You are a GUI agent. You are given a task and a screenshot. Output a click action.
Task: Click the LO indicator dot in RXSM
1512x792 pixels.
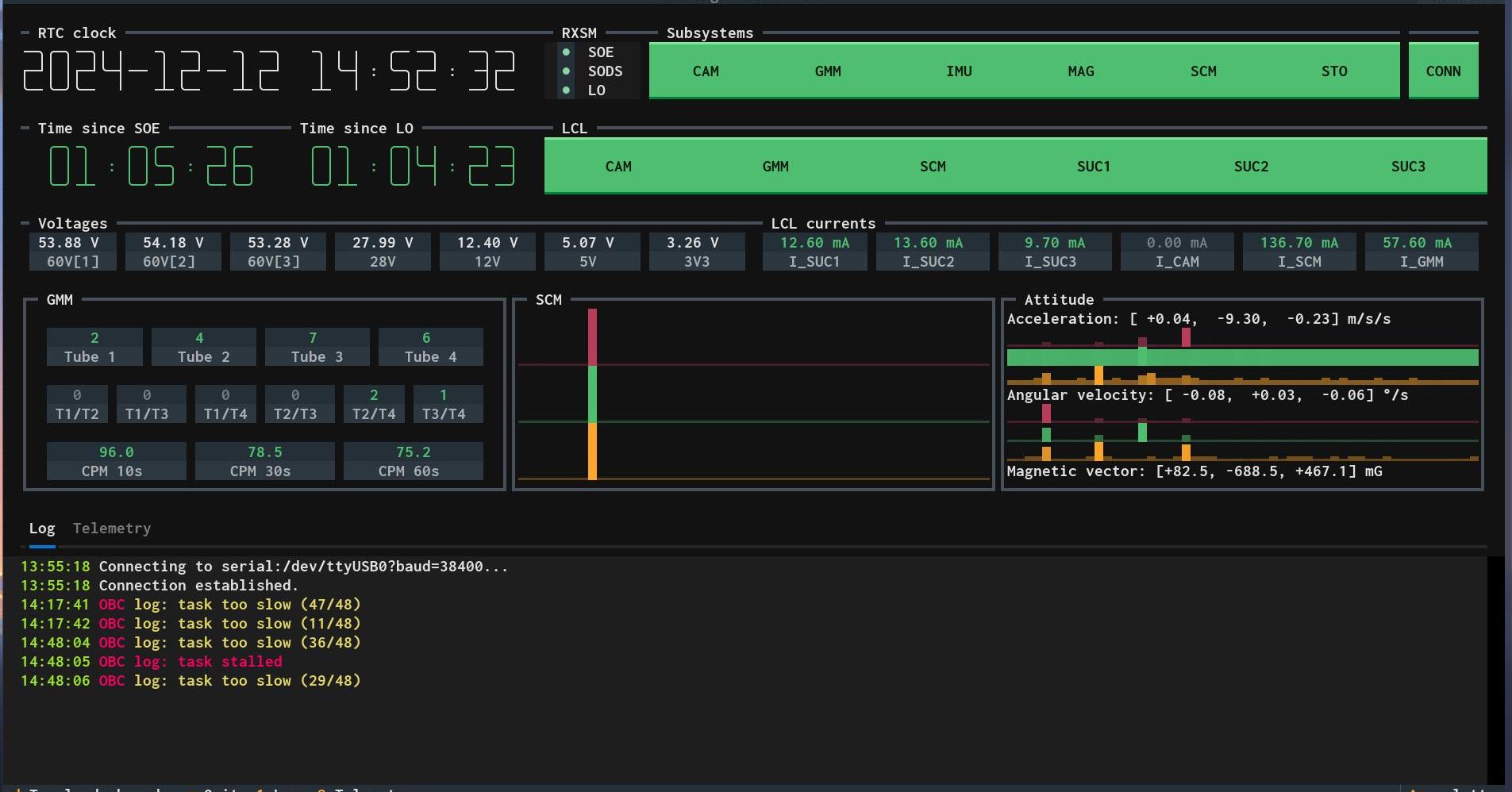[x=566, y=90]
